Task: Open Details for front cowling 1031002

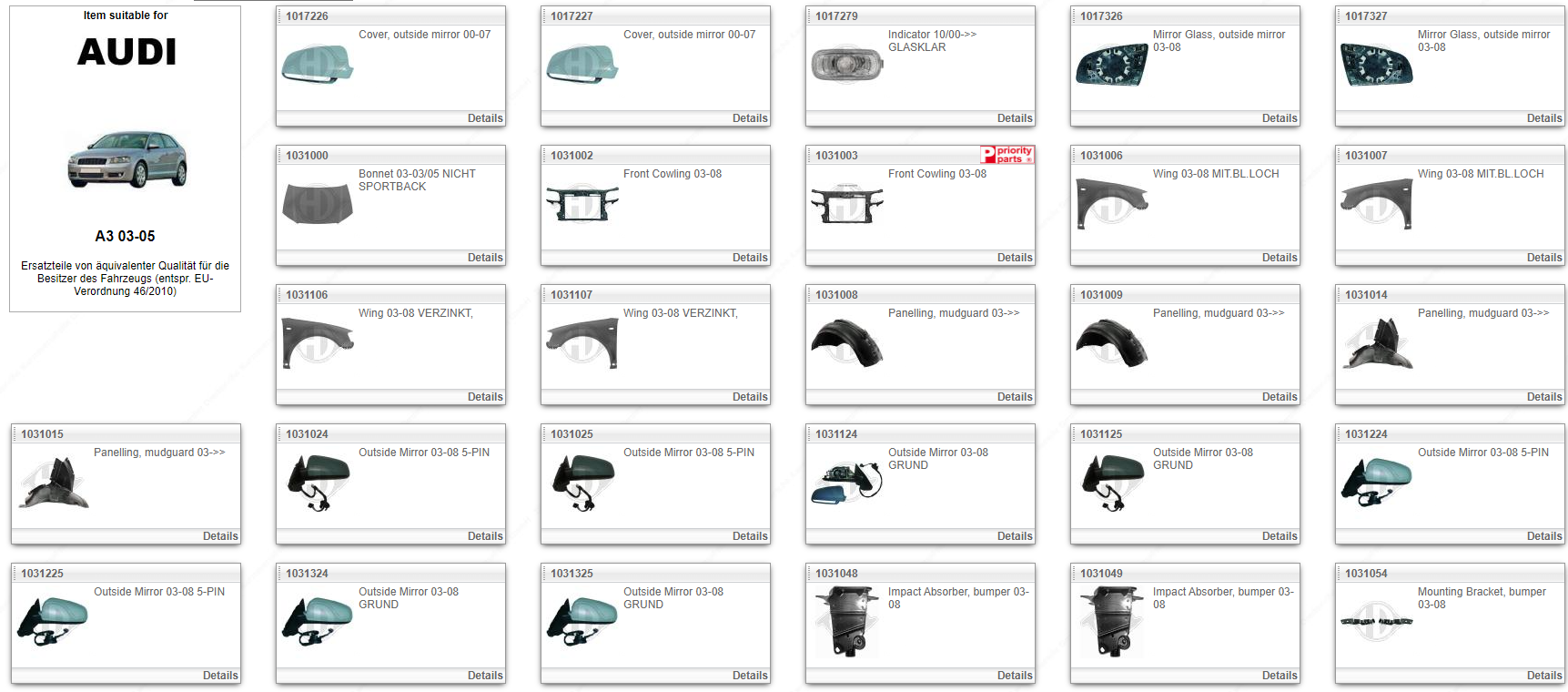Action: 750,258
